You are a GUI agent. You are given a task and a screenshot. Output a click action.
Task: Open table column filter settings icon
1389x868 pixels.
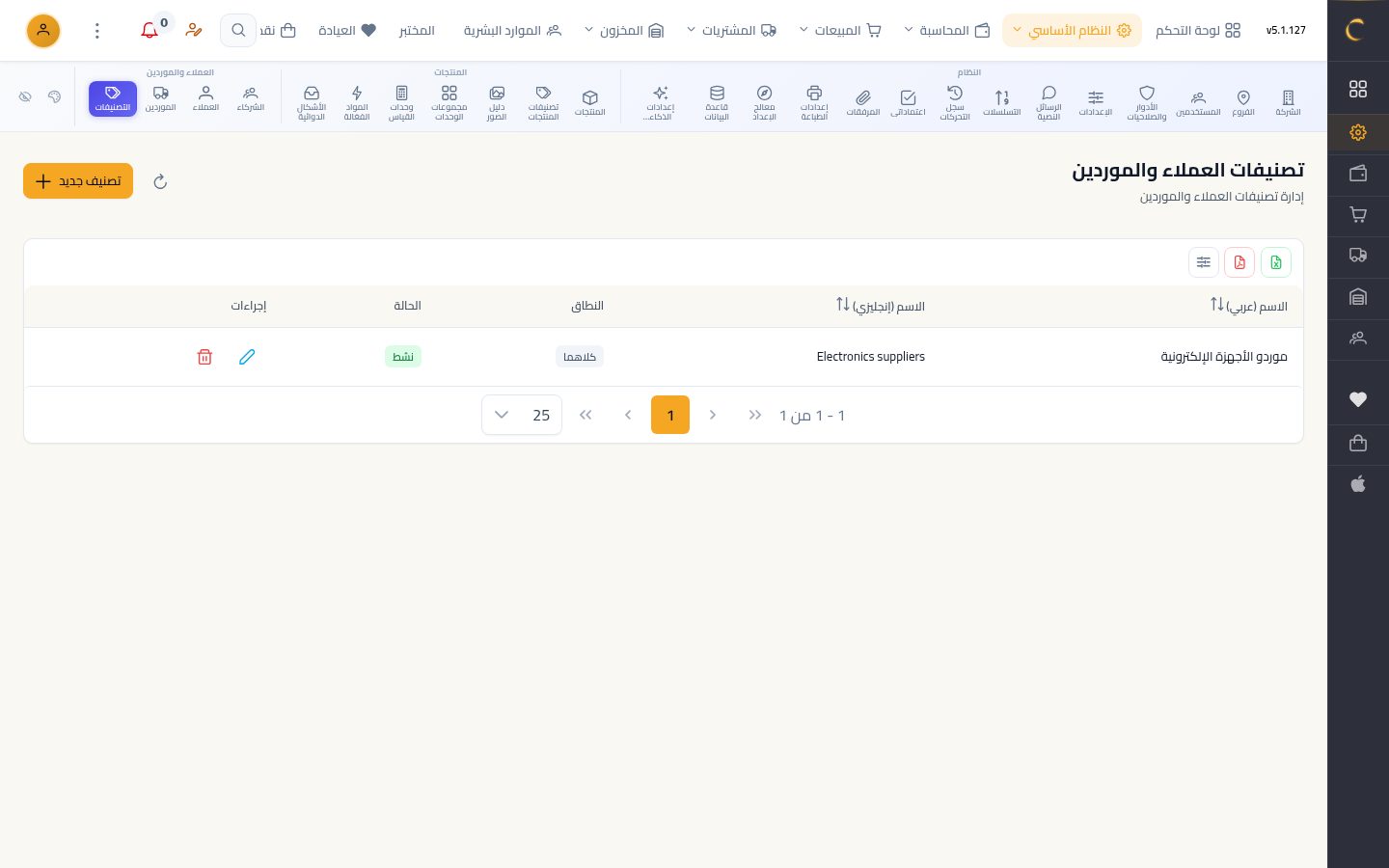coord(1204,262)
